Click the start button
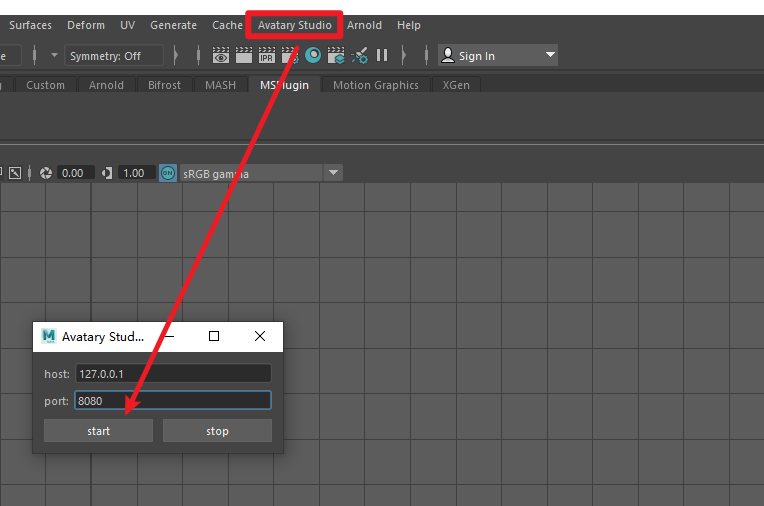 coord(98,431)
